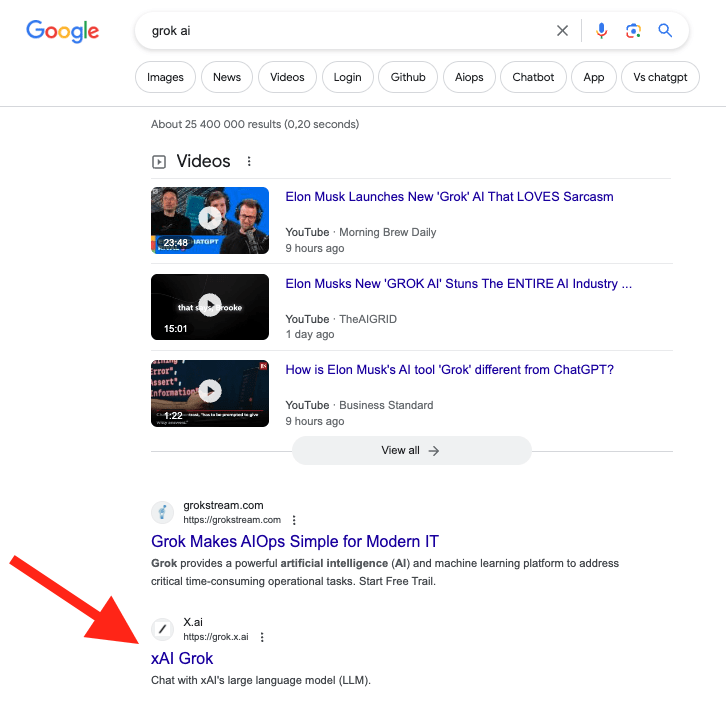Click 'YouTube · Business Standard' source text
Image resolution: width=726 pixels, height=713 pixels.
pos(359,405)
